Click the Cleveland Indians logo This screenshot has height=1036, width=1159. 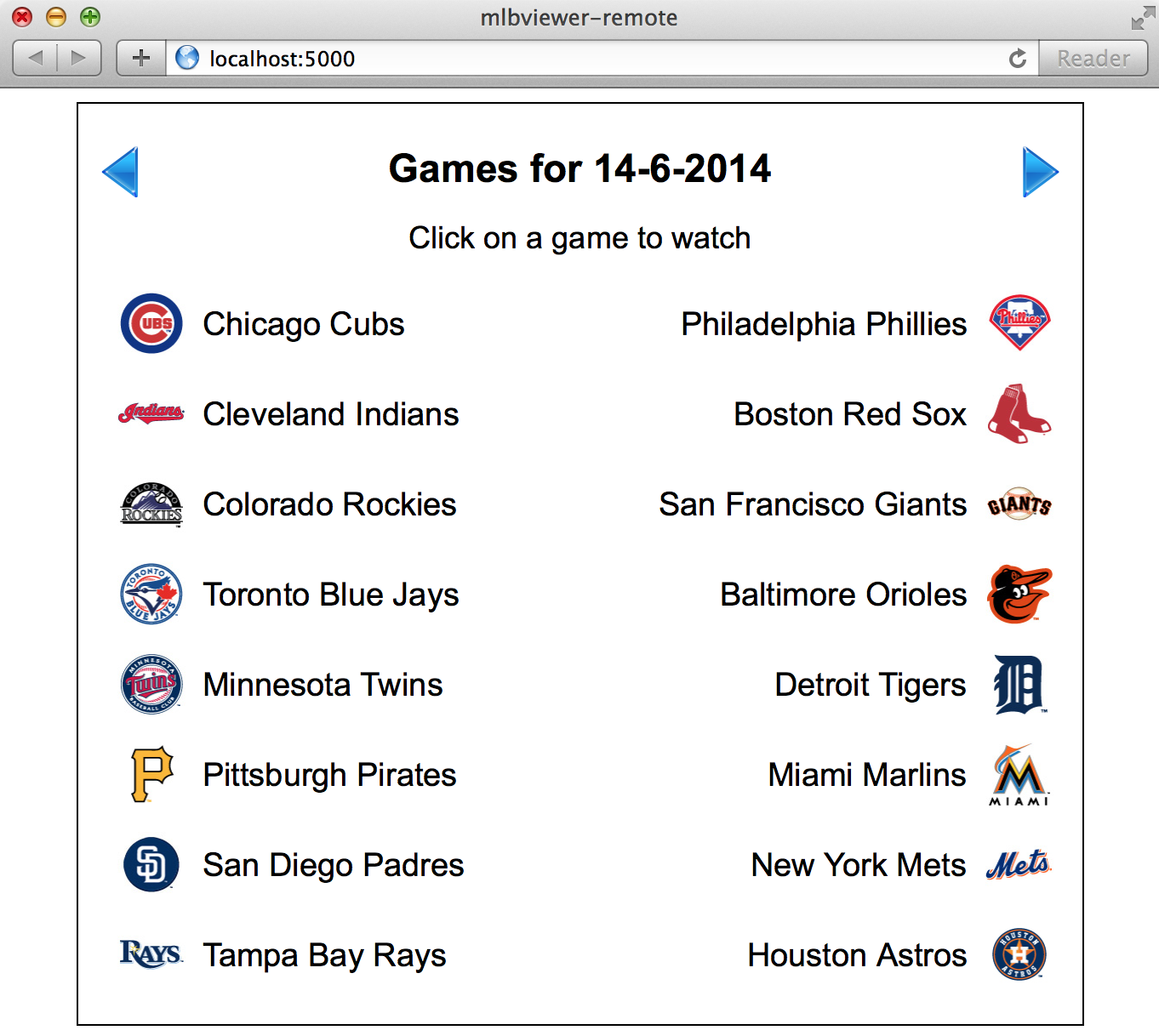click(x=151, y=413)
